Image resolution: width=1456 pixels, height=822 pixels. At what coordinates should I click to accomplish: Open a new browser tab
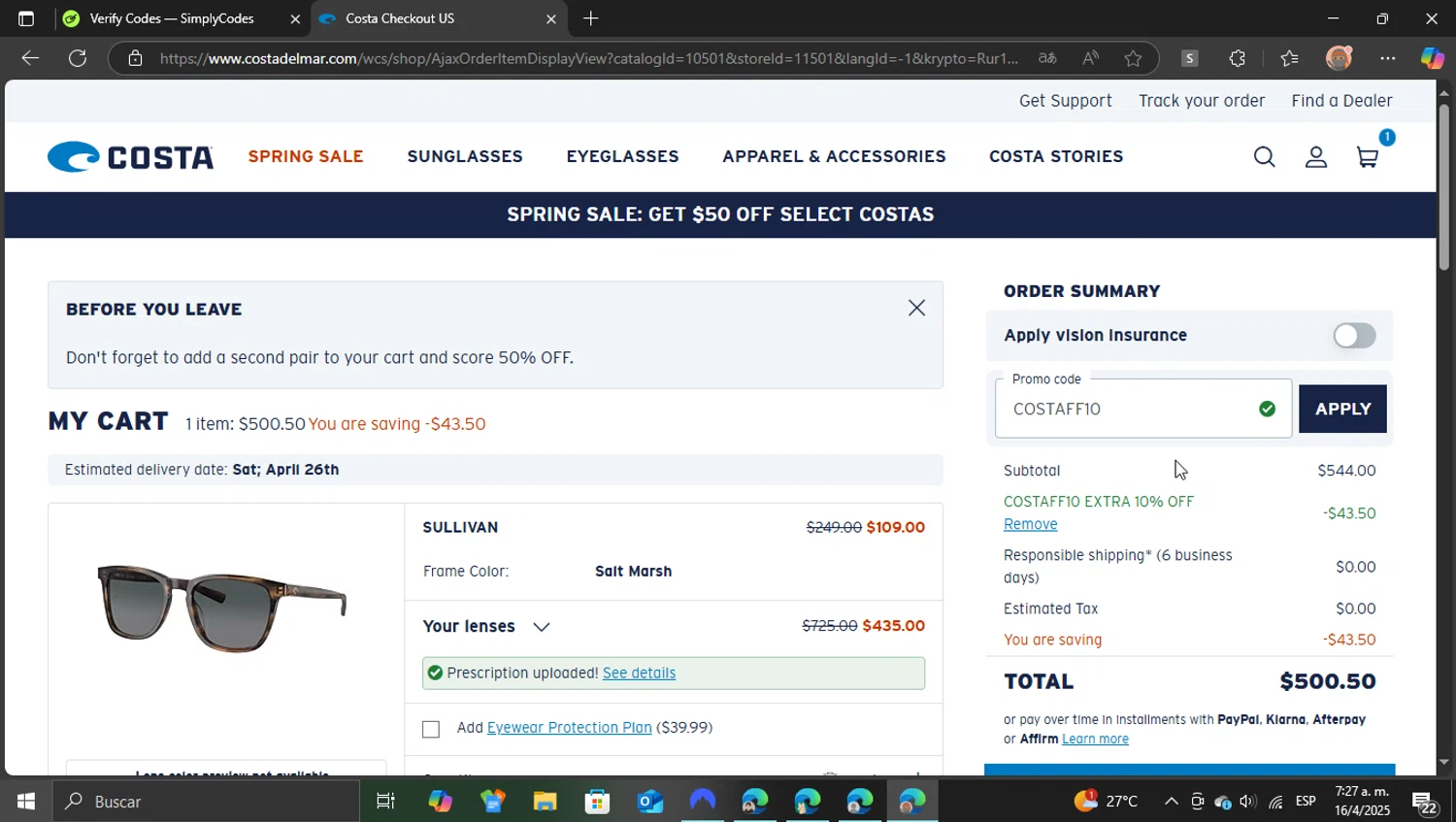[x=590, y=18]
